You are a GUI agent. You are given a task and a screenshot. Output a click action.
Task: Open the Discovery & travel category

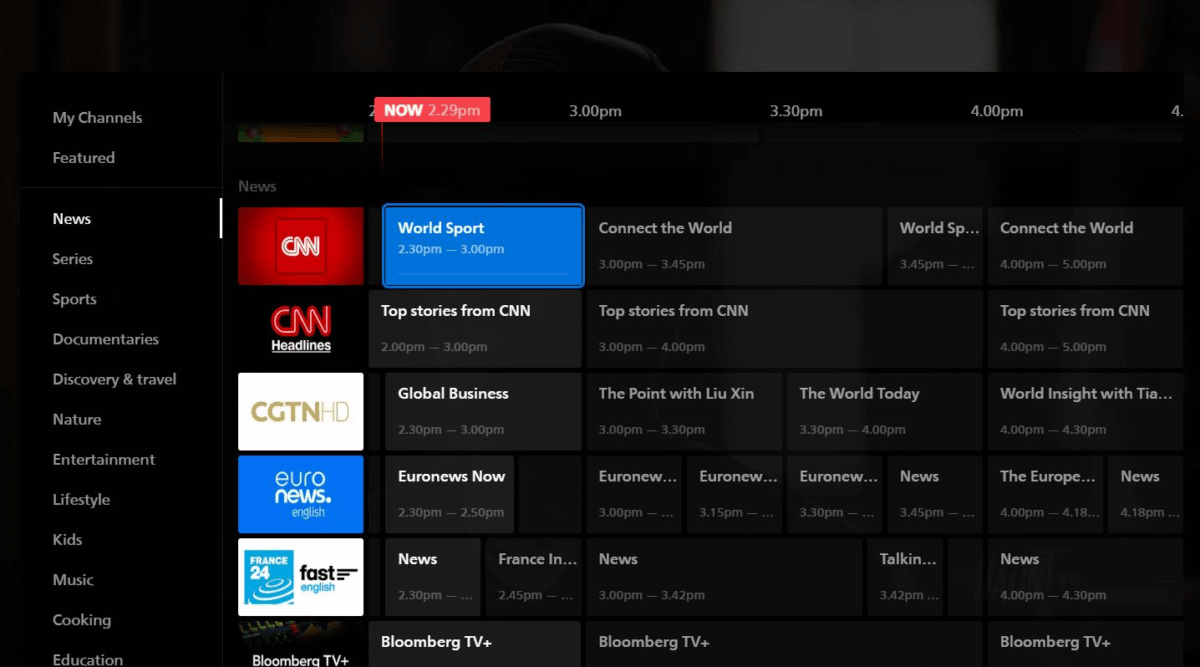click(115, 379)
